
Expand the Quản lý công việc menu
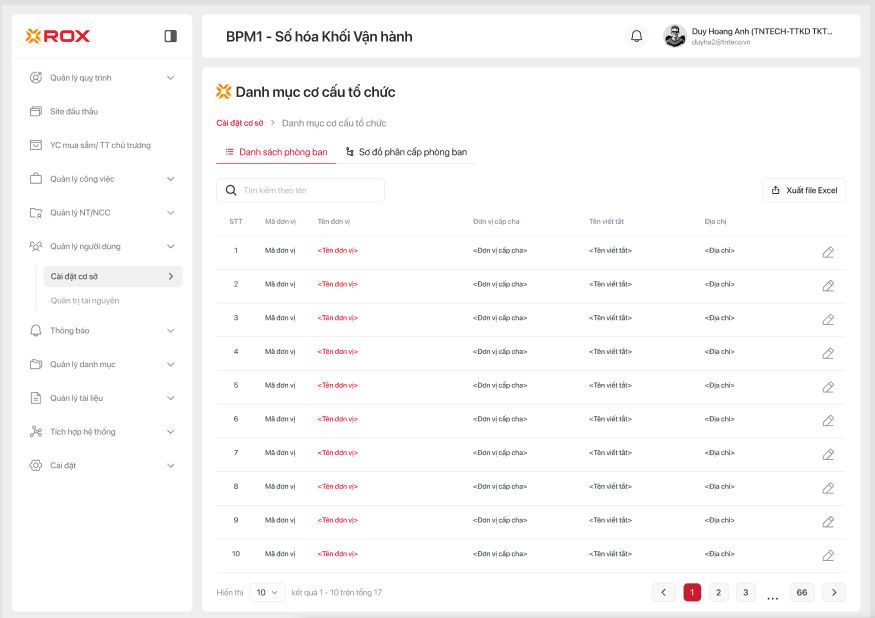tap(101, 179)
